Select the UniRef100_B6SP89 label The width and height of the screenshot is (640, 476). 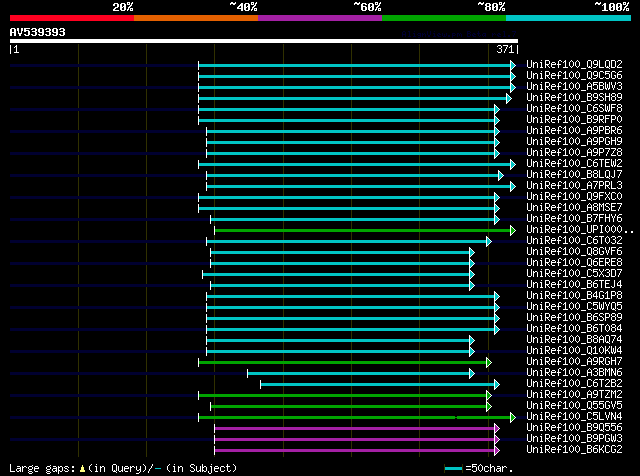(574, 318)
